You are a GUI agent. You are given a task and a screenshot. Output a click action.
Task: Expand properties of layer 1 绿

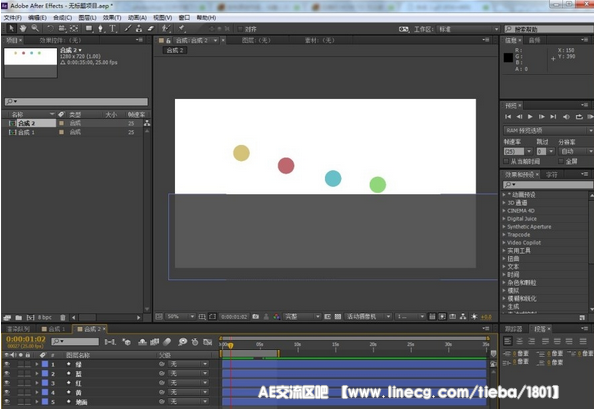pos(37,364)
